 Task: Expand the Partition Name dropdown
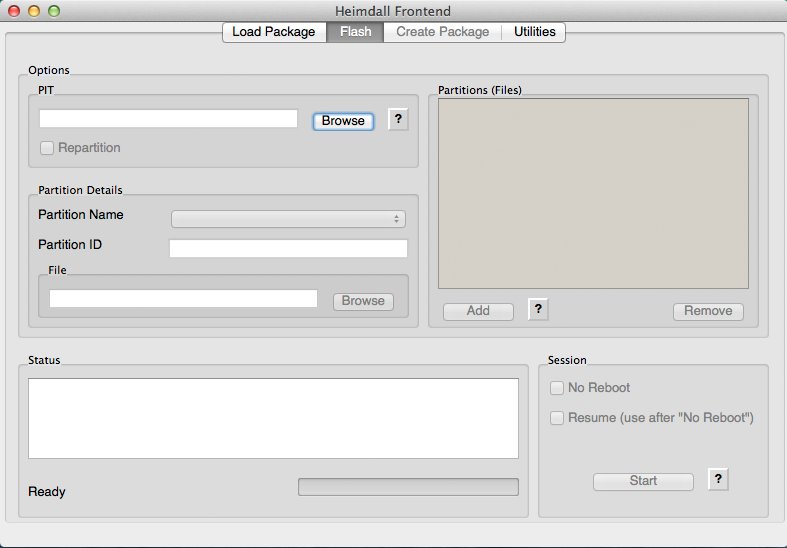(288, 219)
